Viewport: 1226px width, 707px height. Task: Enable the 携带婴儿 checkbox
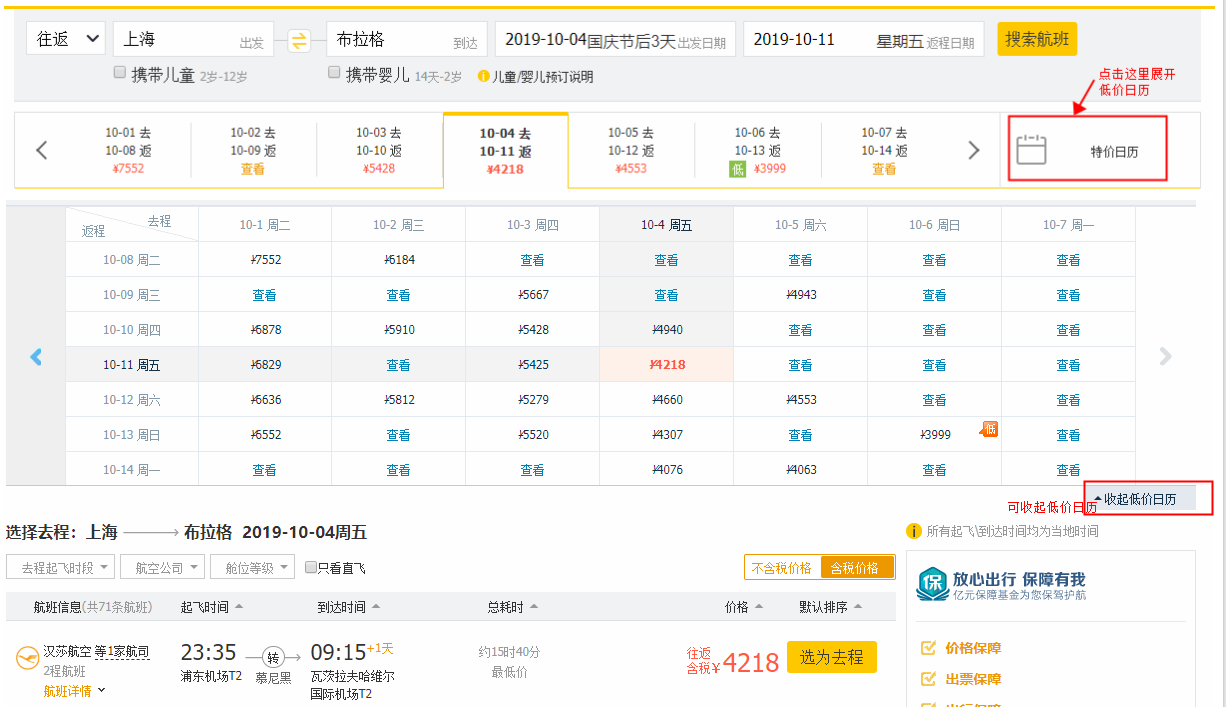click(x=333, y=72)
